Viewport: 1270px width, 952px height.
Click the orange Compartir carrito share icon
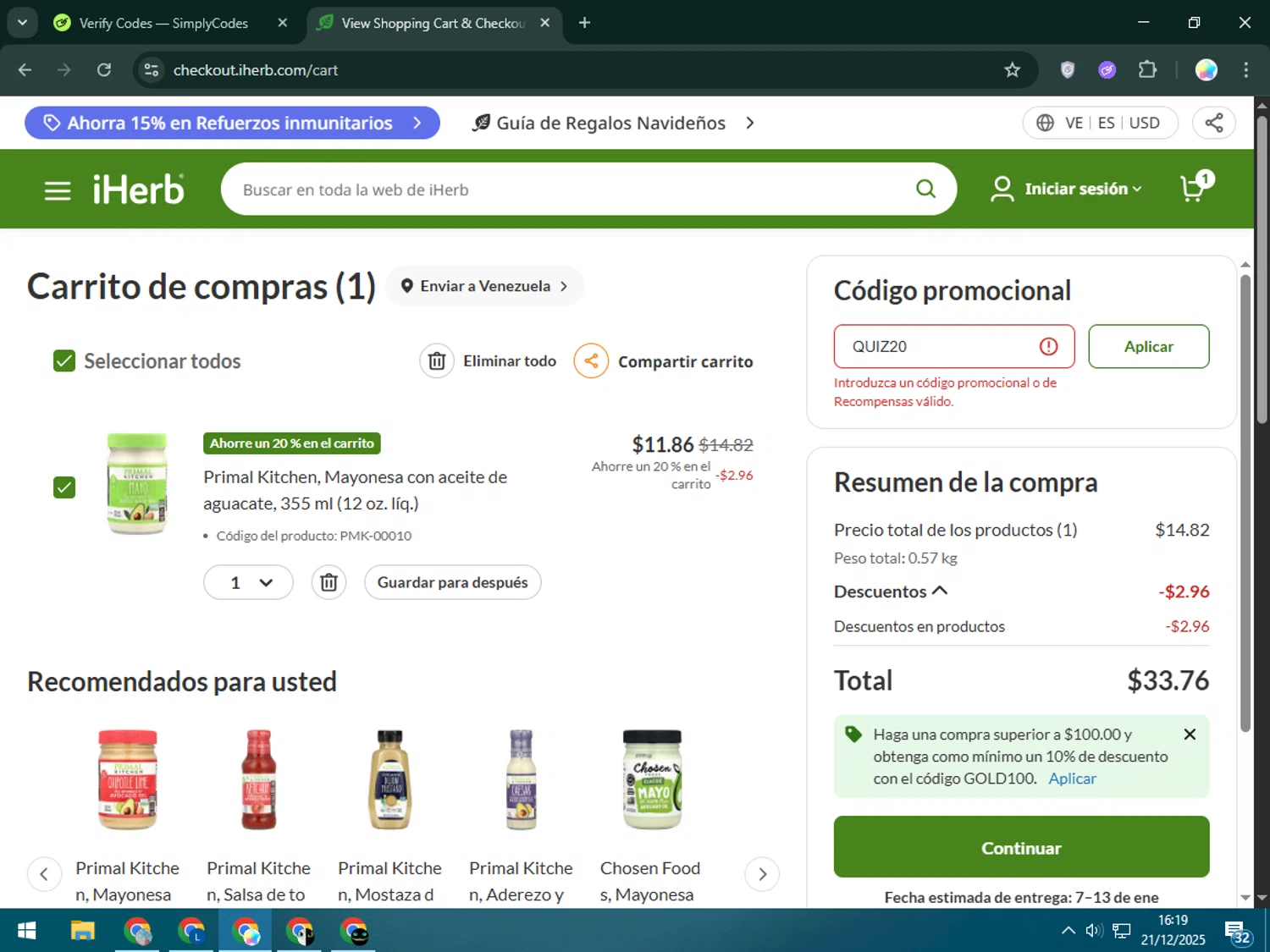pyautogui.click(x=591, y=361)
